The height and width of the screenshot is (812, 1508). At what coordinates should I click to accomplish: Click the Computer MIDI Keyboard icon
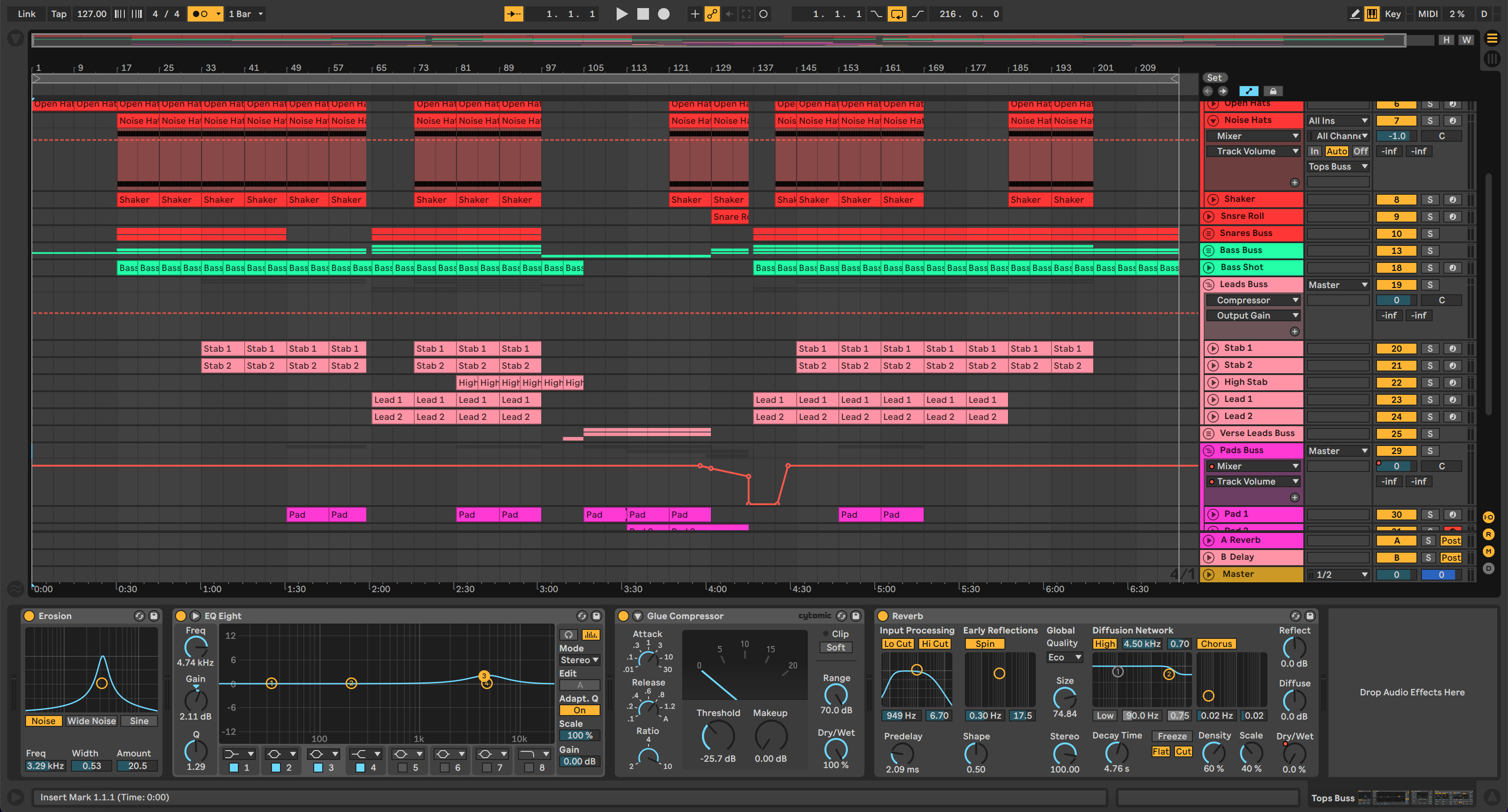tap(1372, 14)
